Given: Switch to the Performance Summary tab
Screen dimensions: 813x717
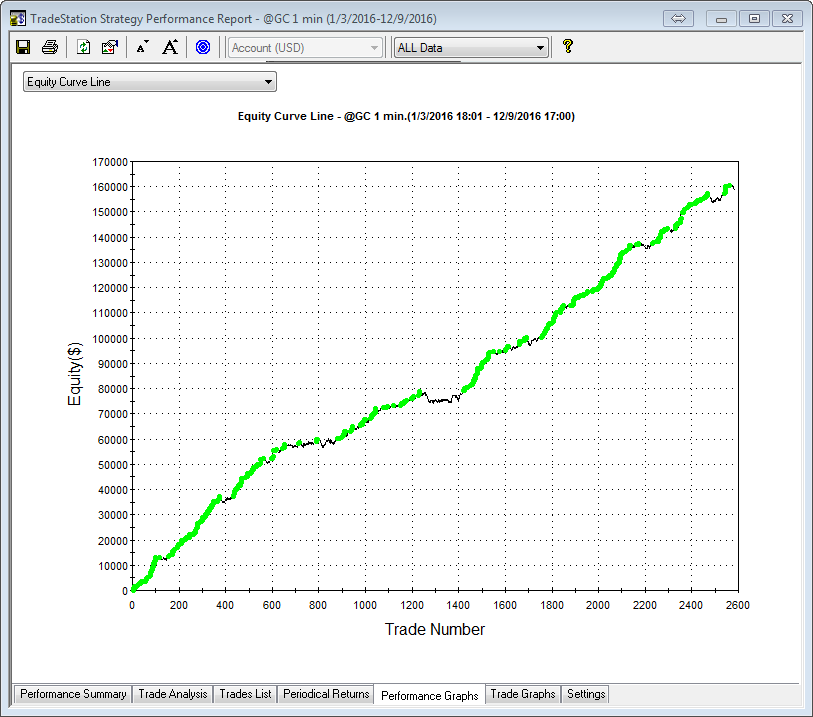Looking at the screenshot, I should (73, 694).
